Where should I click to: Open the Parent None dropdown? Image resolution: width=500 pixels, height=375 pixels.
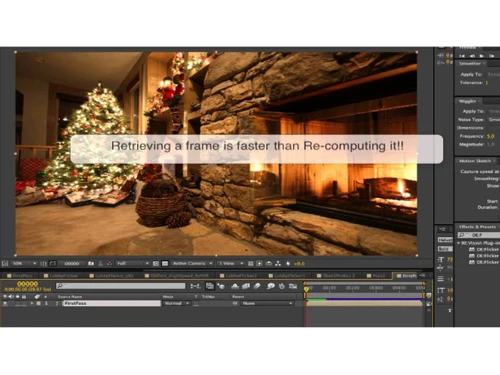click(267, 303)
